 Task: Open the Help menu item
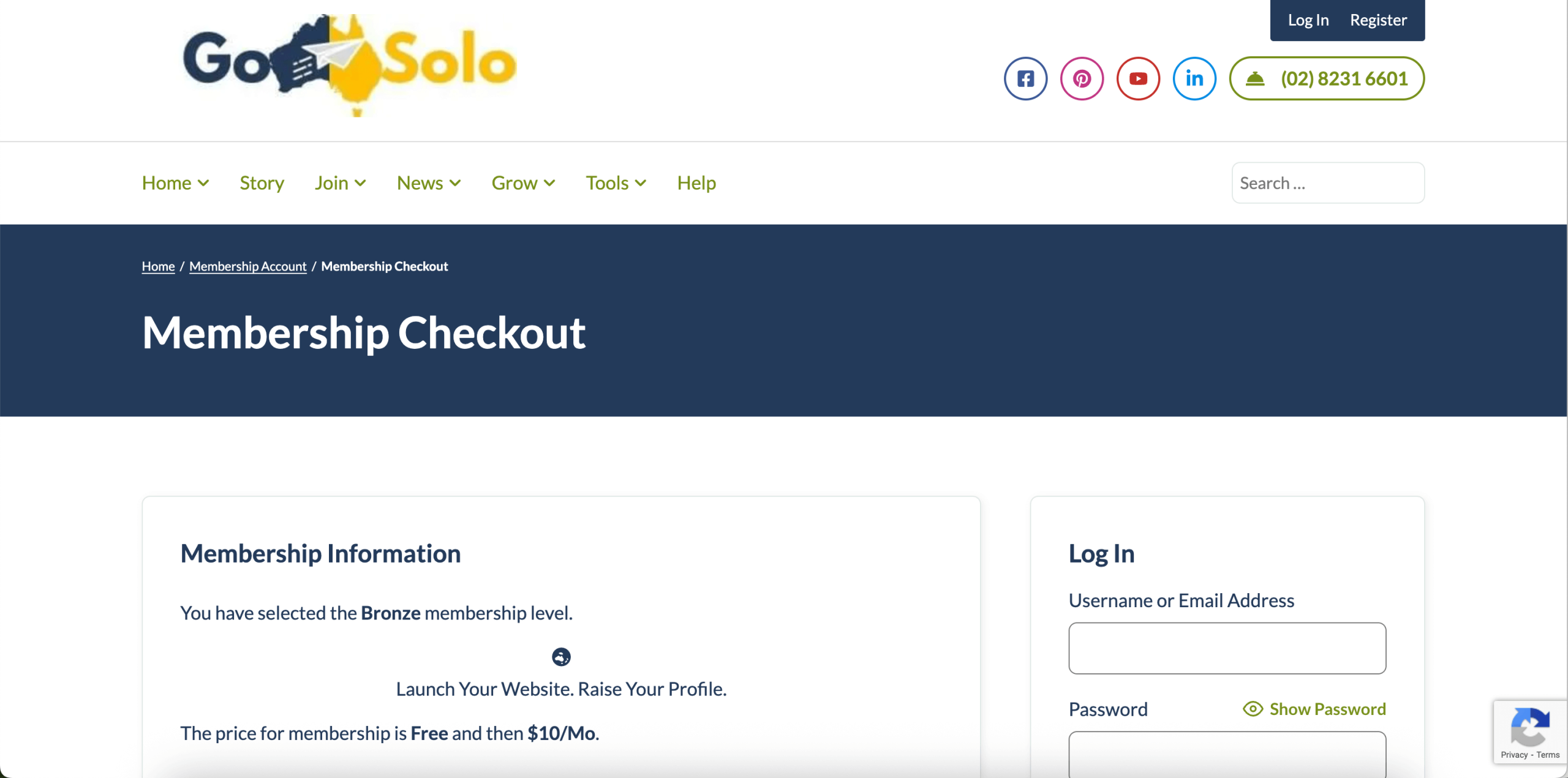click(x=696, y=183)
